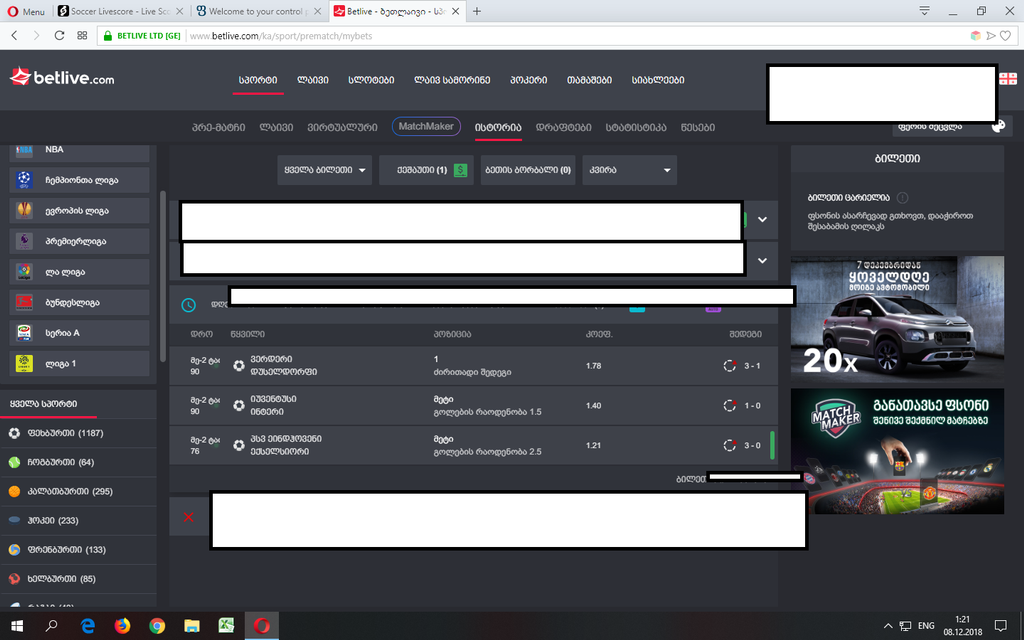The height and width of the screenshot is (640, 1024).
Task: Click the Europa League icon (ევროპის ლიგა)
Action: pos(24,210)
